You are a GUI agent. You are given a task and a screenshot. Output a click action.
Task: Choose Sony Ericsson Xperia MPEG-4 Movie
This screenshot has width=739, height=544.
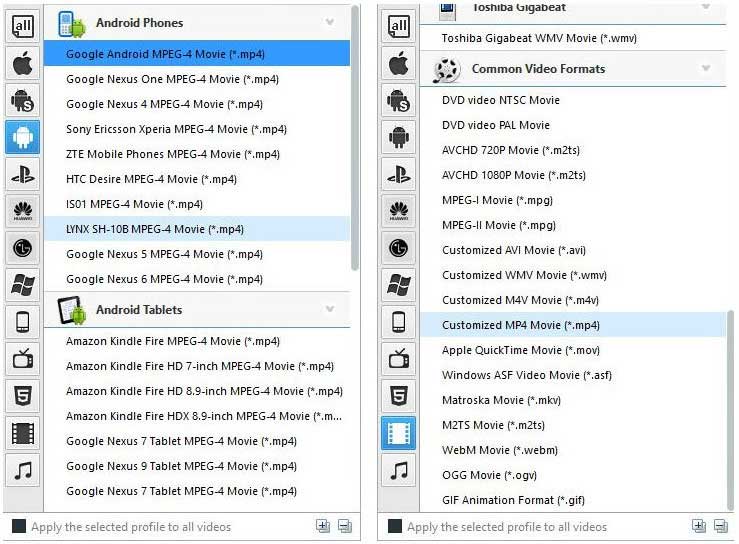point(197,129)
